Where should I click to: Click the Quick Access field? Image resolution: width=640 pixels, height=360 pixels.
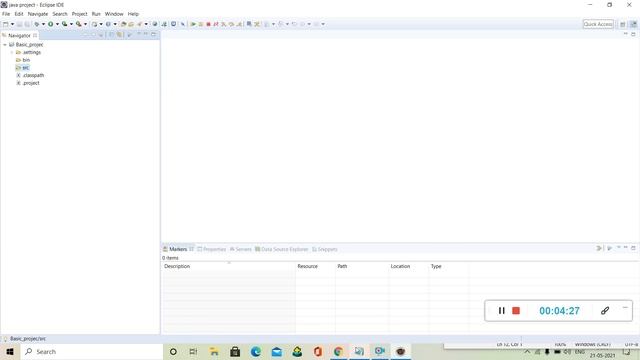pos(598,24)
